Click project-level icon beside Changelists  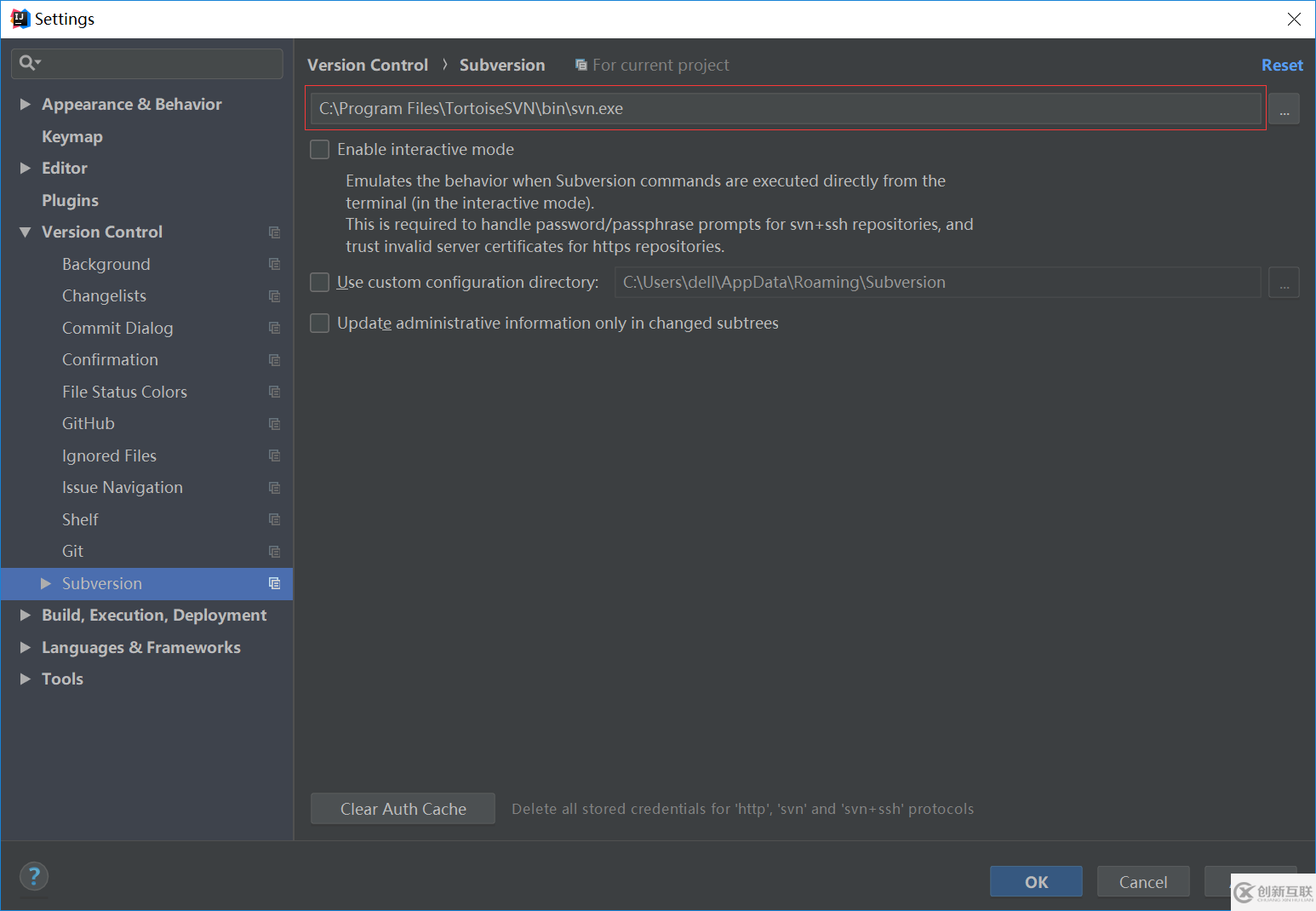click(x=274, y=296)
